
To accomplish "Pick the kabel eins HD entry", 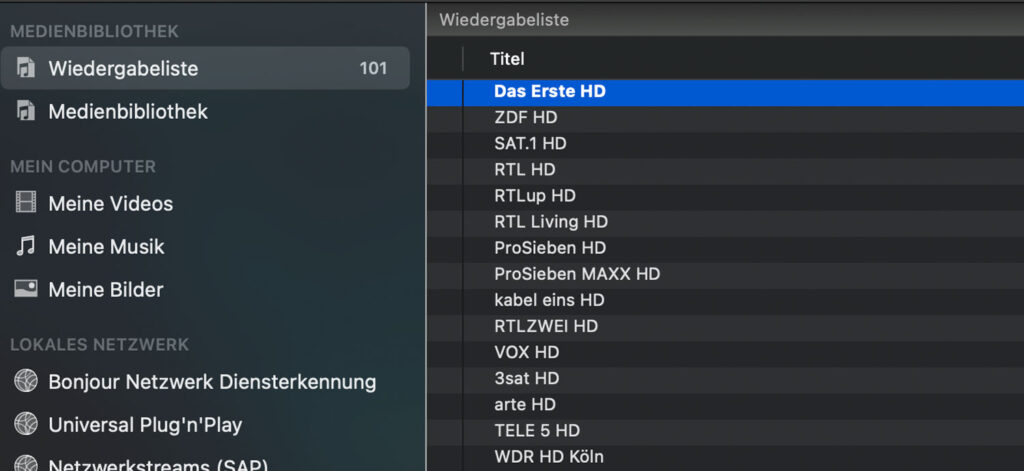I will 549,300.
